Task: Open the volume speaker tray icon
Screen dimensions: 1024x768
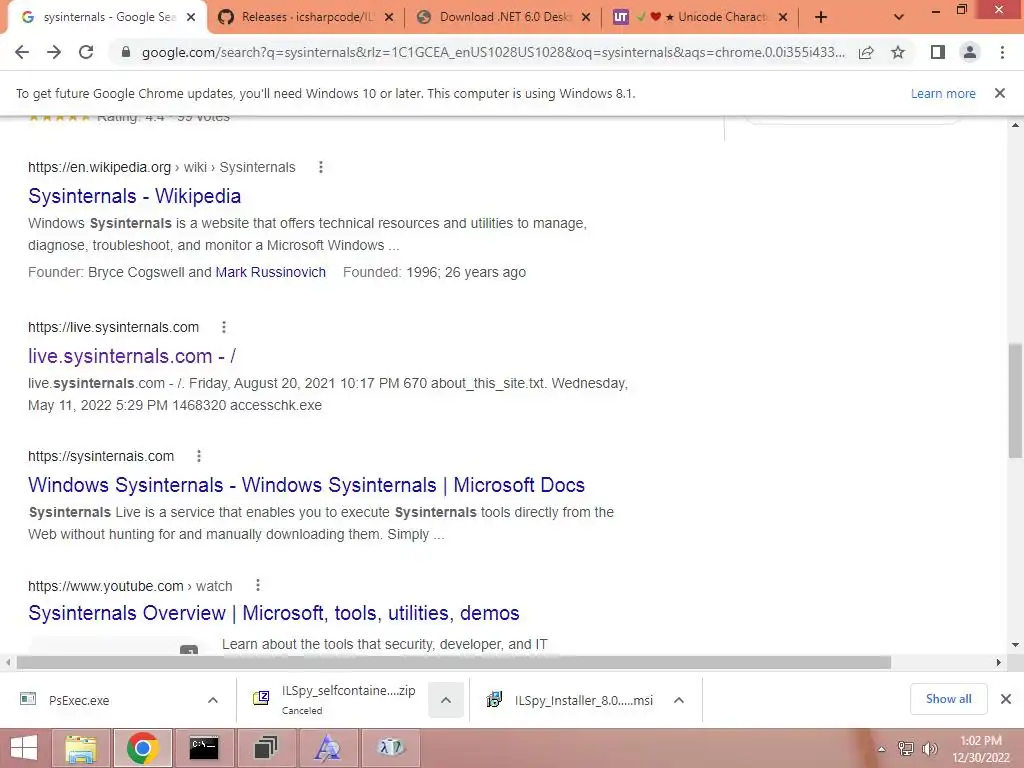Action: pos(929,749)
